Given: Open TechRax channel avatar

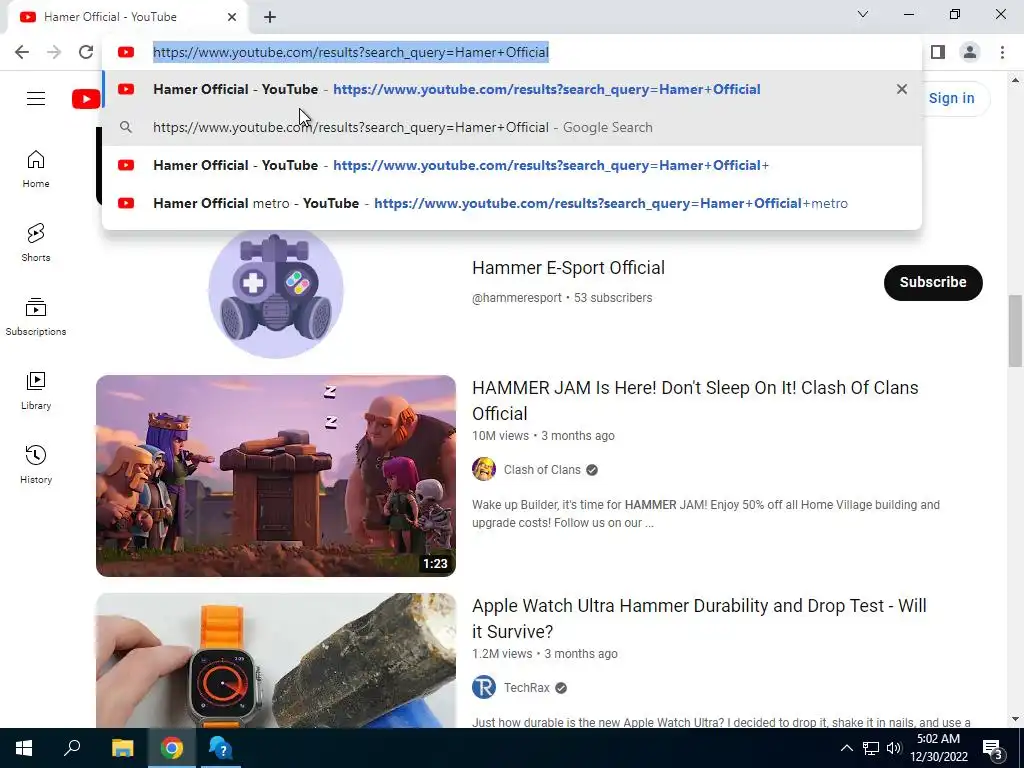Looking at the screenshot, I should tap(484, 688).
